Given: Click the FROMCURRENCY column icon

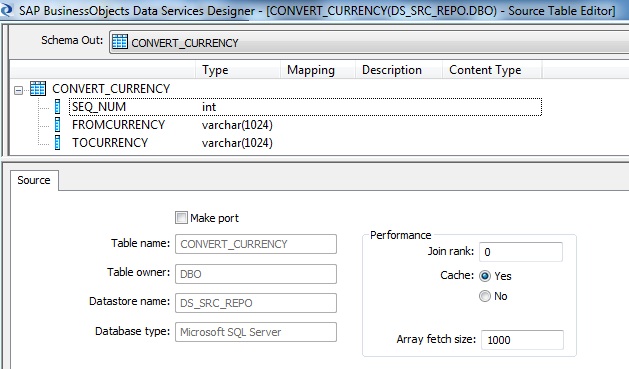Looking at the screenshot, I should 57,125.
